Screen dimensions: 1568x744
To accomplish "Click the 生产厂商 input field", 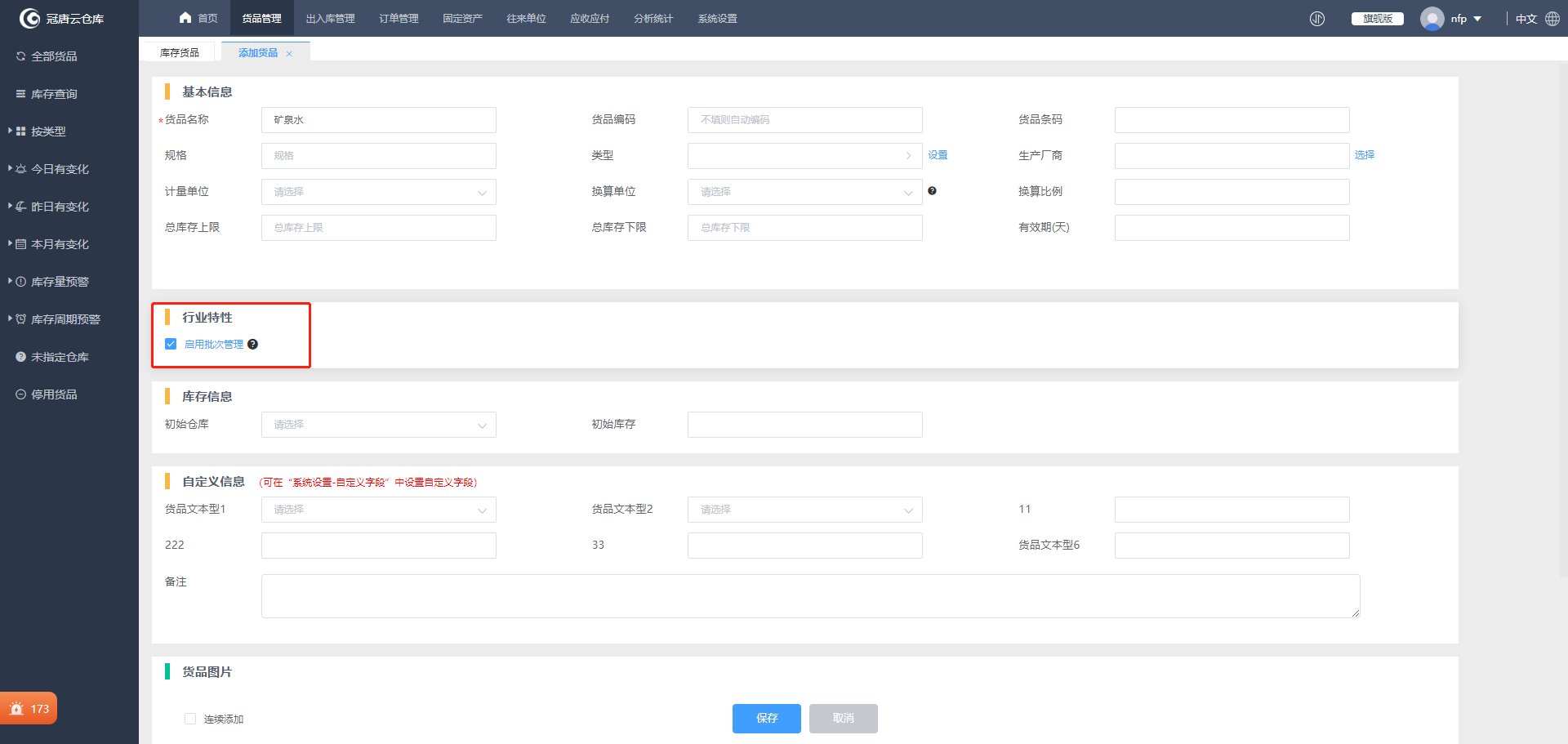I will coord(1232,156).
